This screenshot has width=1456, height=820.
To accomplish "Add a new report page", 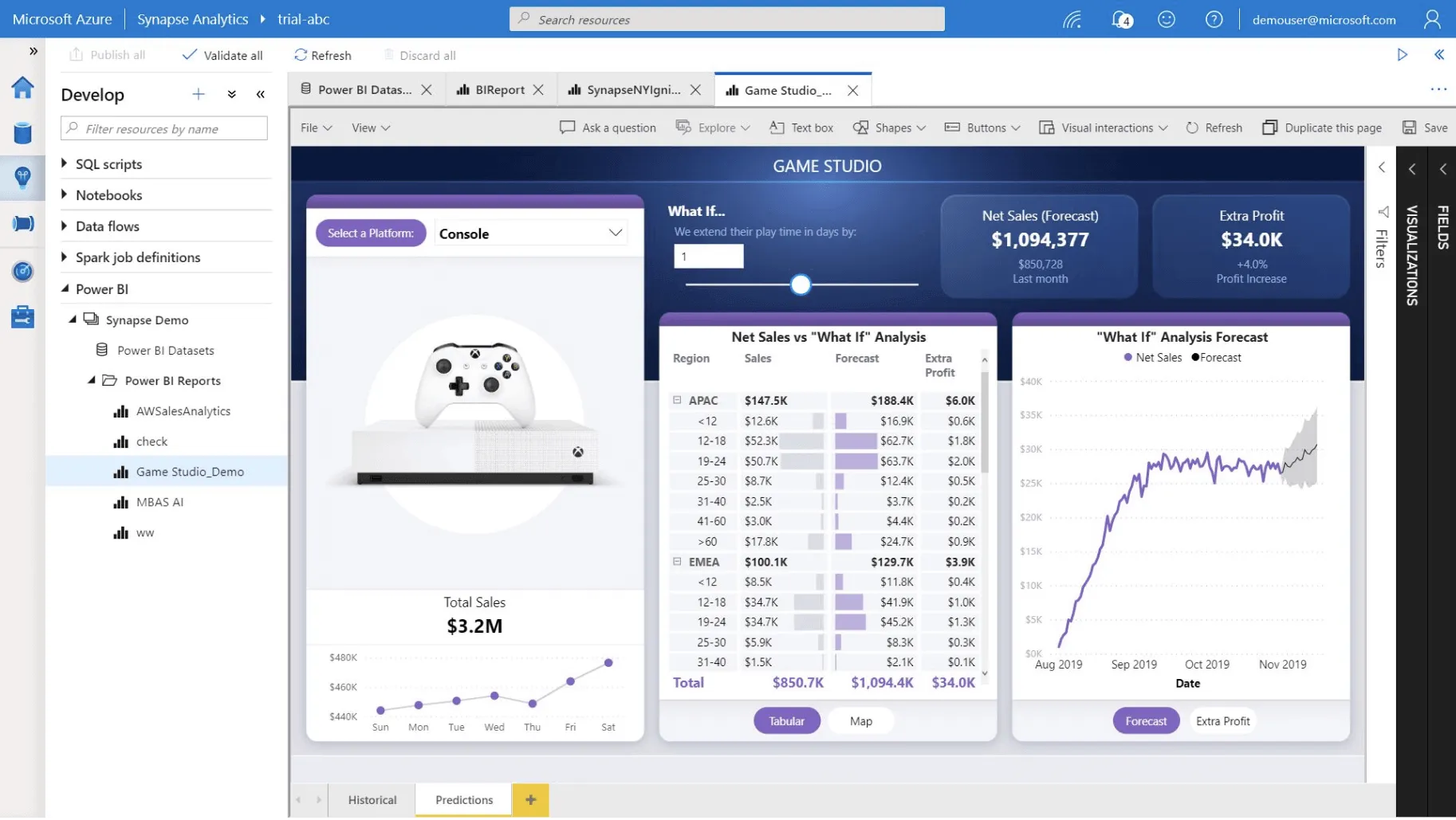I will pyautogui.click(x=531, y=800).
